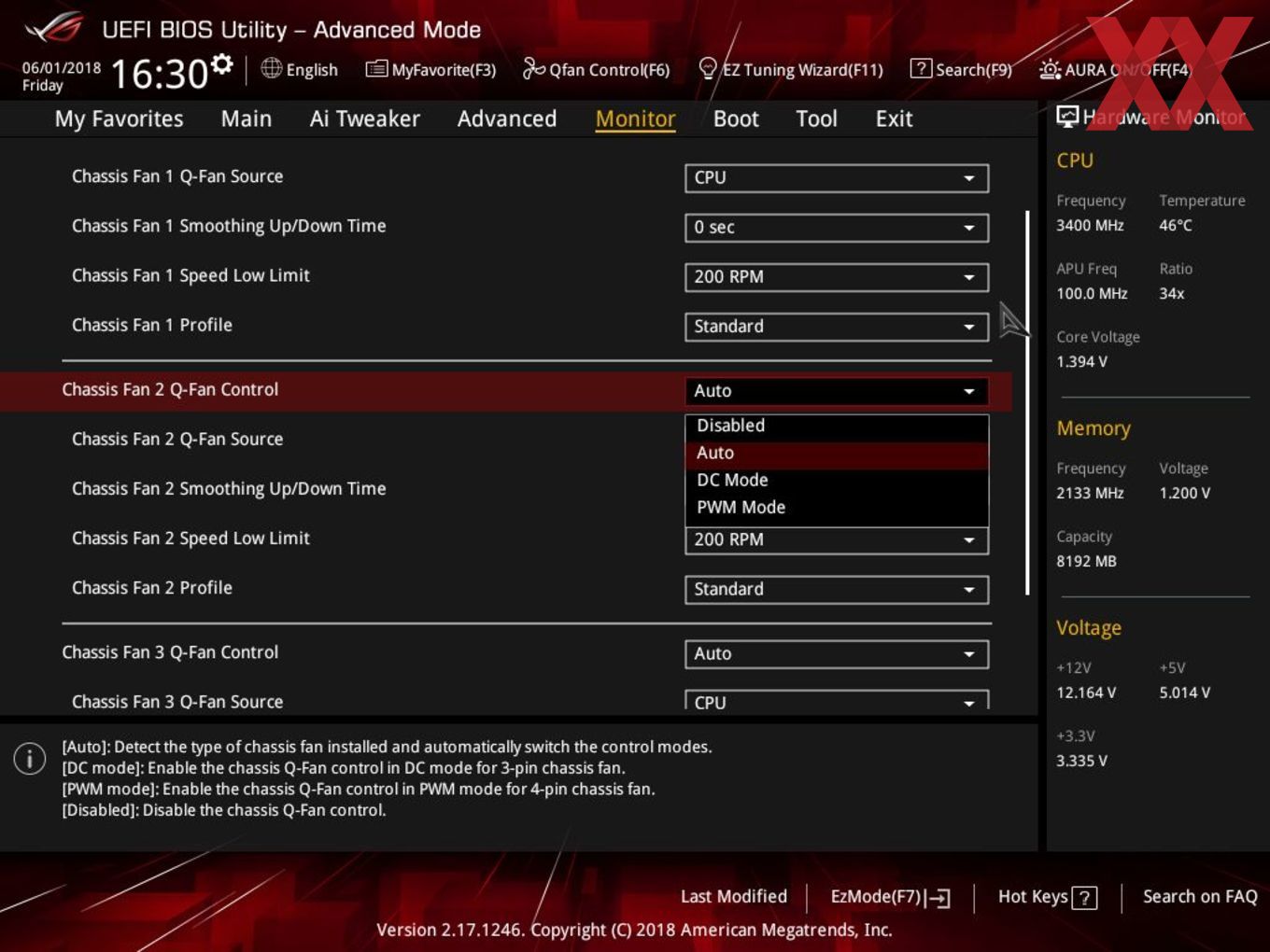Click the globe language icon
This screenshot has width=1270, height=952.
point(272,68)
